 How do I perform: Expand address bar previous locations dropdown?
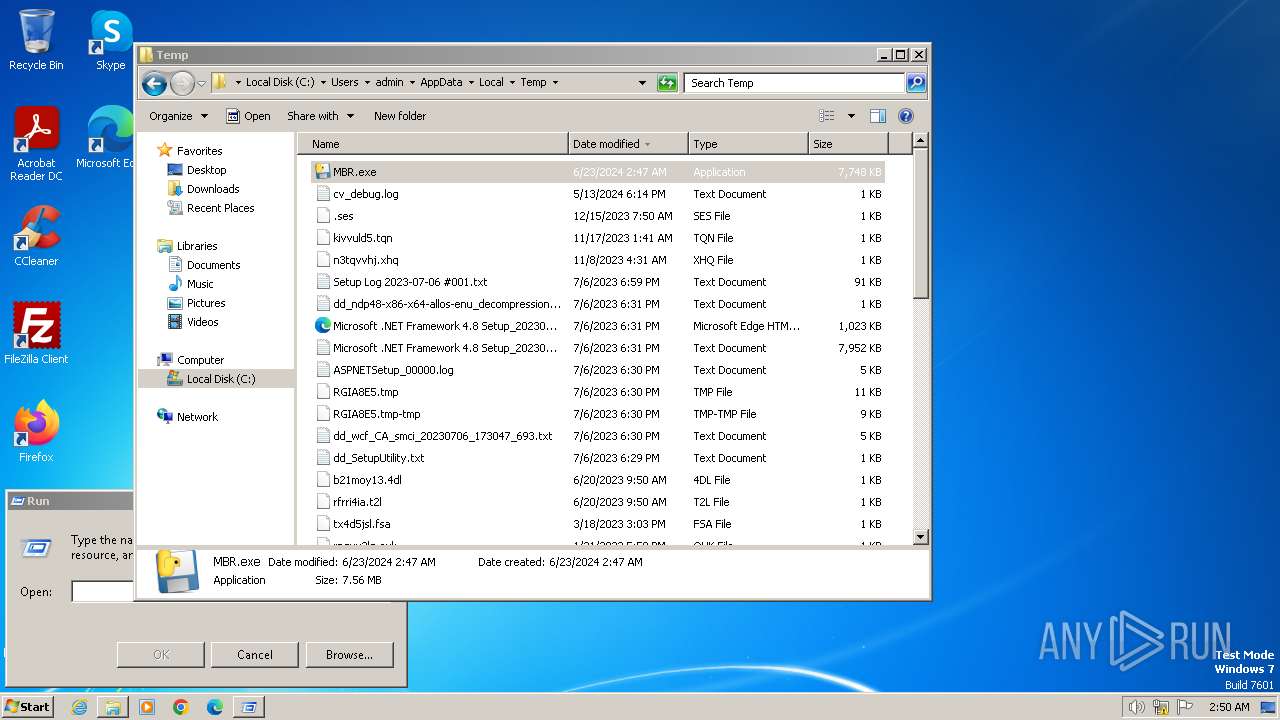pos(642,83)
